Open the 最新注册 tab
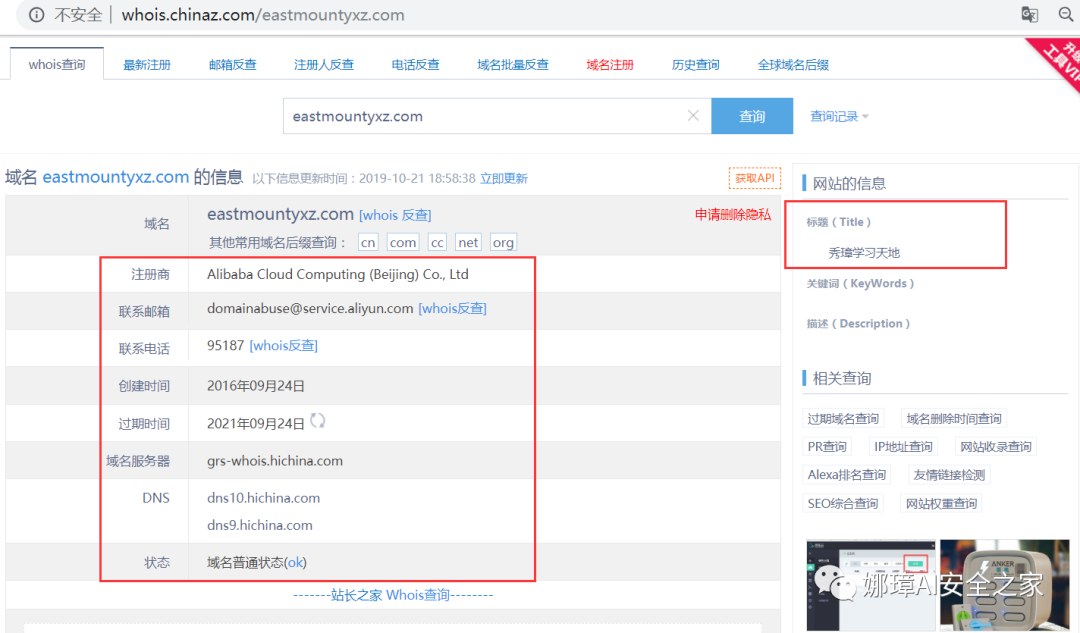 pos(147,65)
